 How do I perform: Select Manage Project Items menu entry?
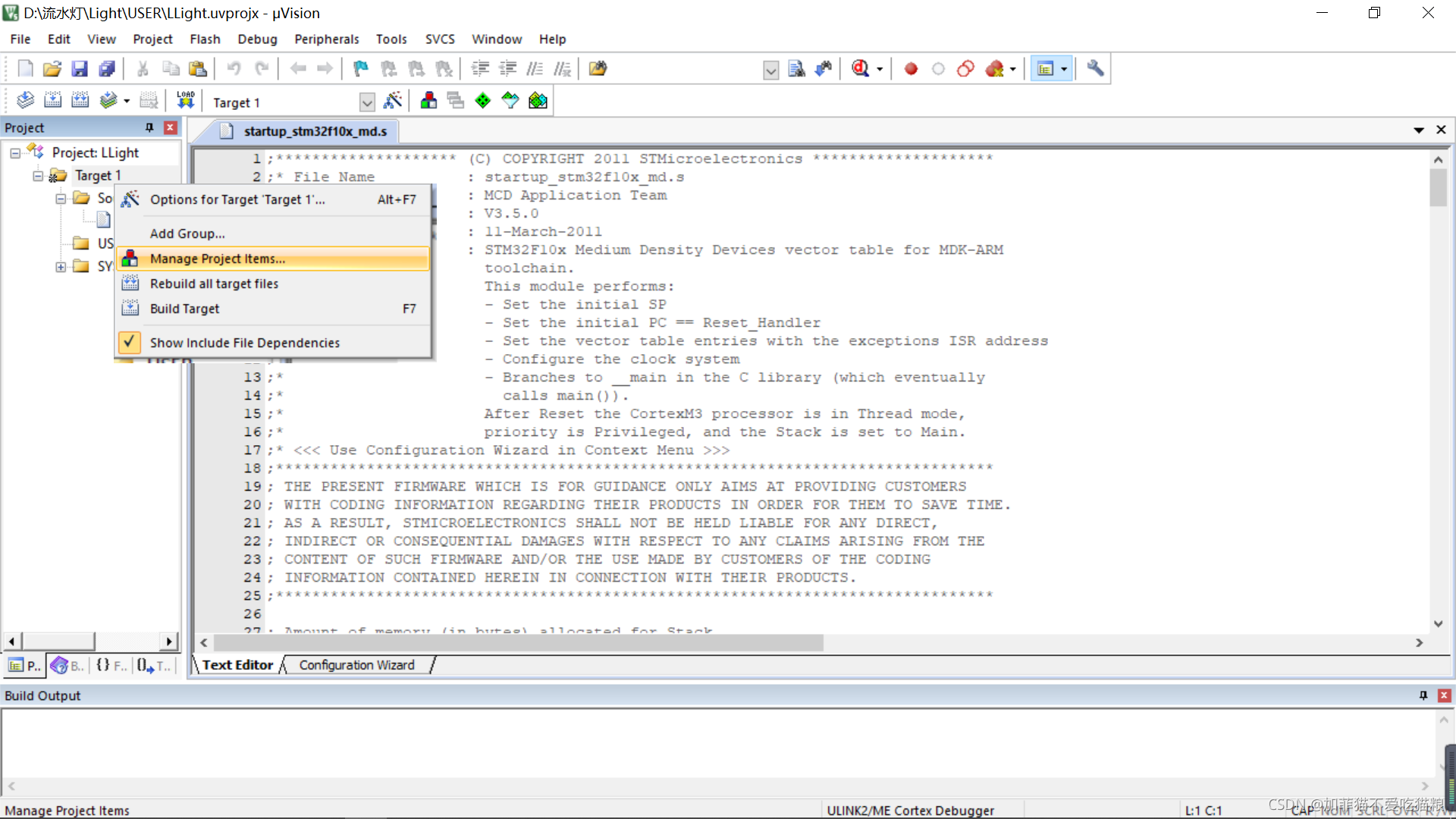tap(218, 259)
